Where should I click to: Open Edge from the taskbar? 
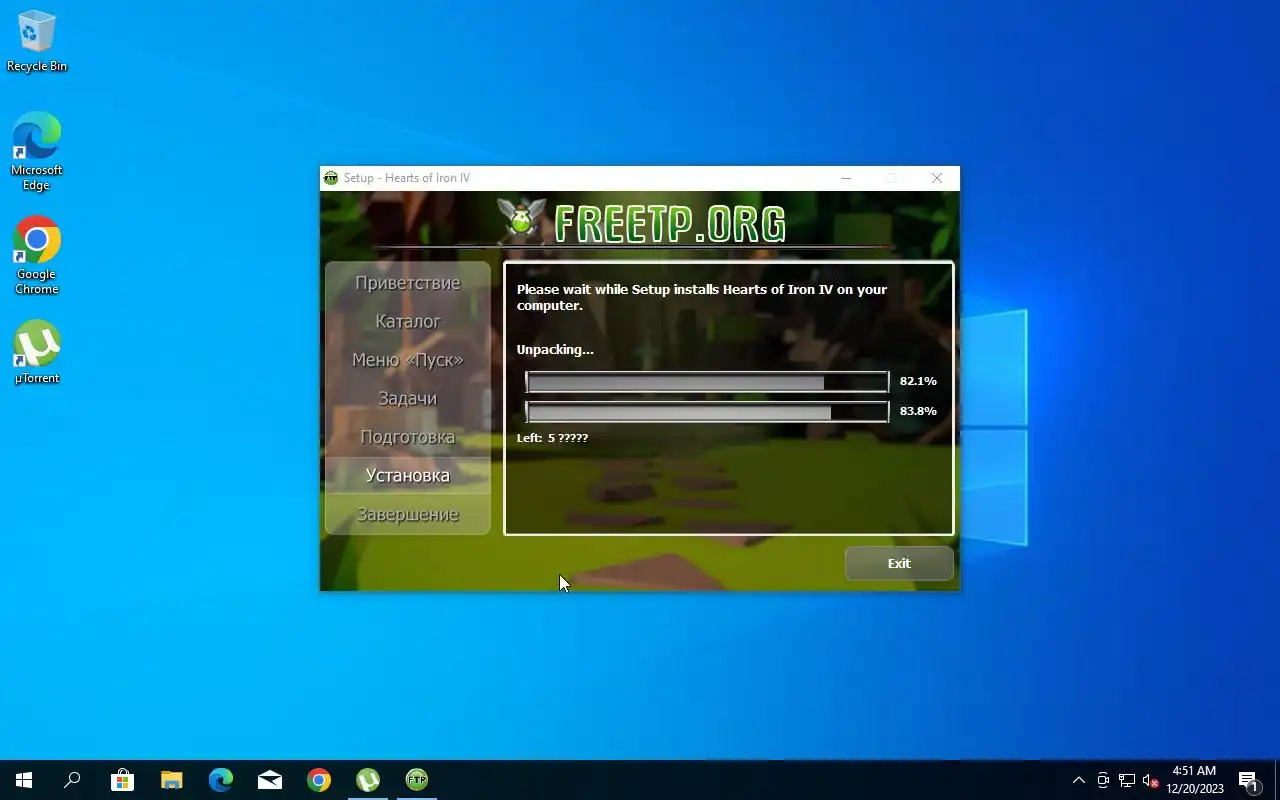(x=220, y=780)
